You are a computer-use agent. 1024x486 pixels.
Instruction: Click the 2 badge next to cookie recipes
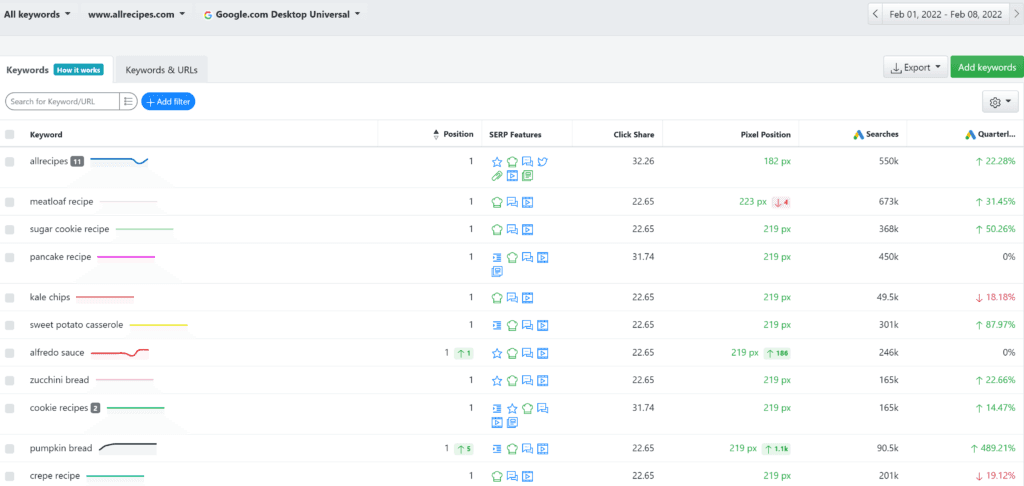(x=95, y=408)
